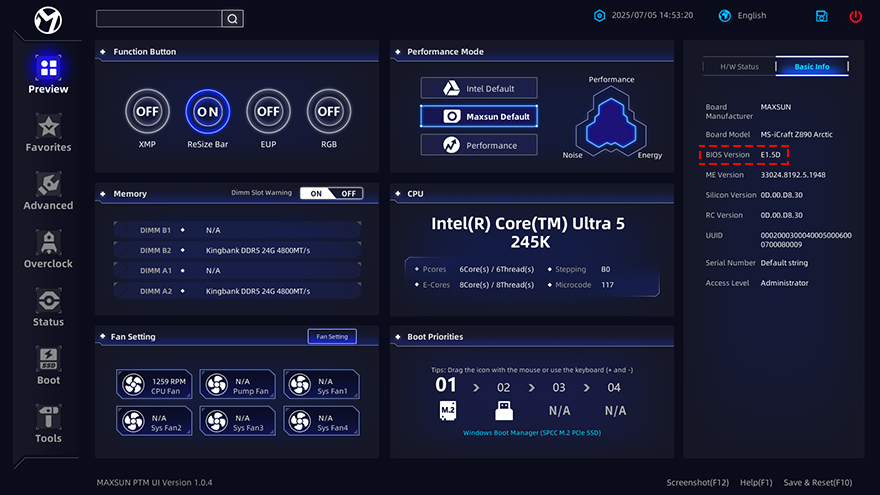
Task: Select Intel Default performance mode
Action: point(479,88)
